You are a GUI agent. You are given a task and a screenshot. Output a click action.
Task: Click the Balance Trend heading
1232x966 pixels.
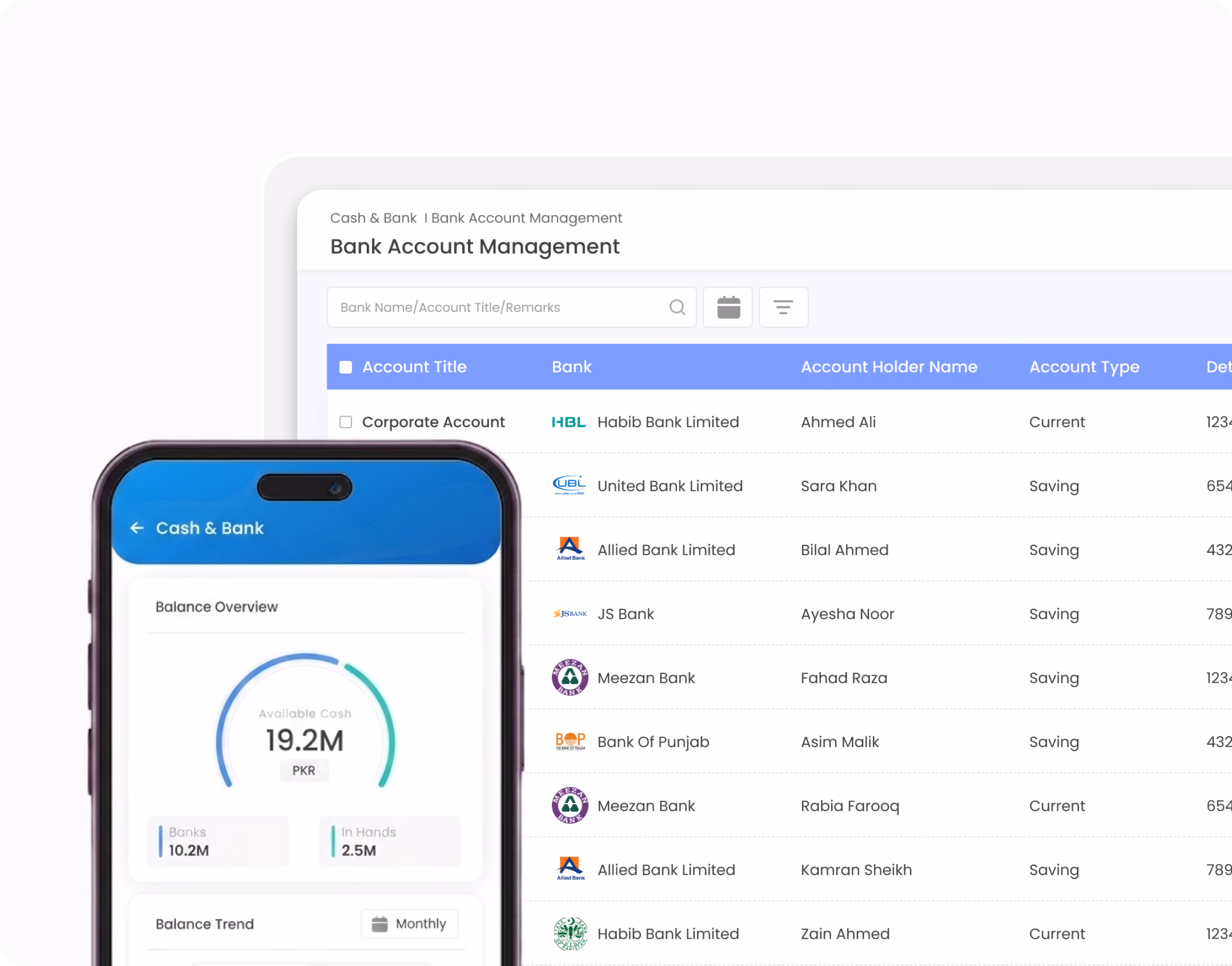pyautogui.click(x=205, y=924)
